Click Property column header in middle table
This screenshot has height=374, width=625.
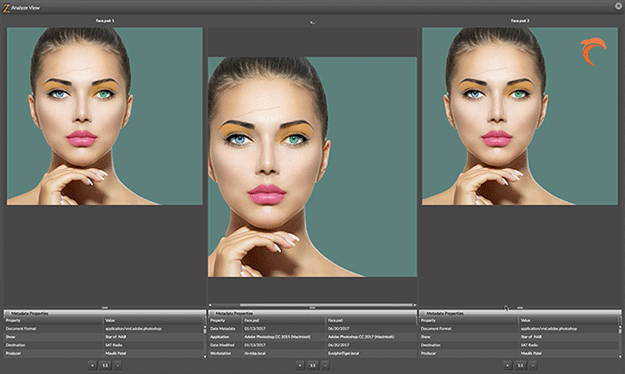226,320
